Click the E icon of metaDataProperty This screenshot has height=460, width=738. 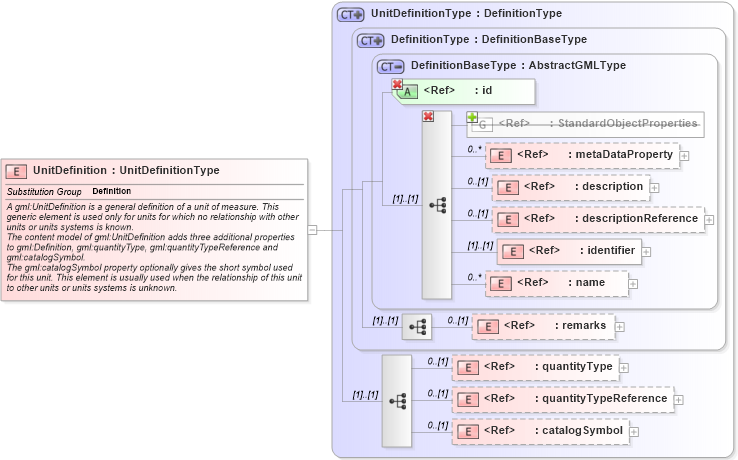coord(501,156)
